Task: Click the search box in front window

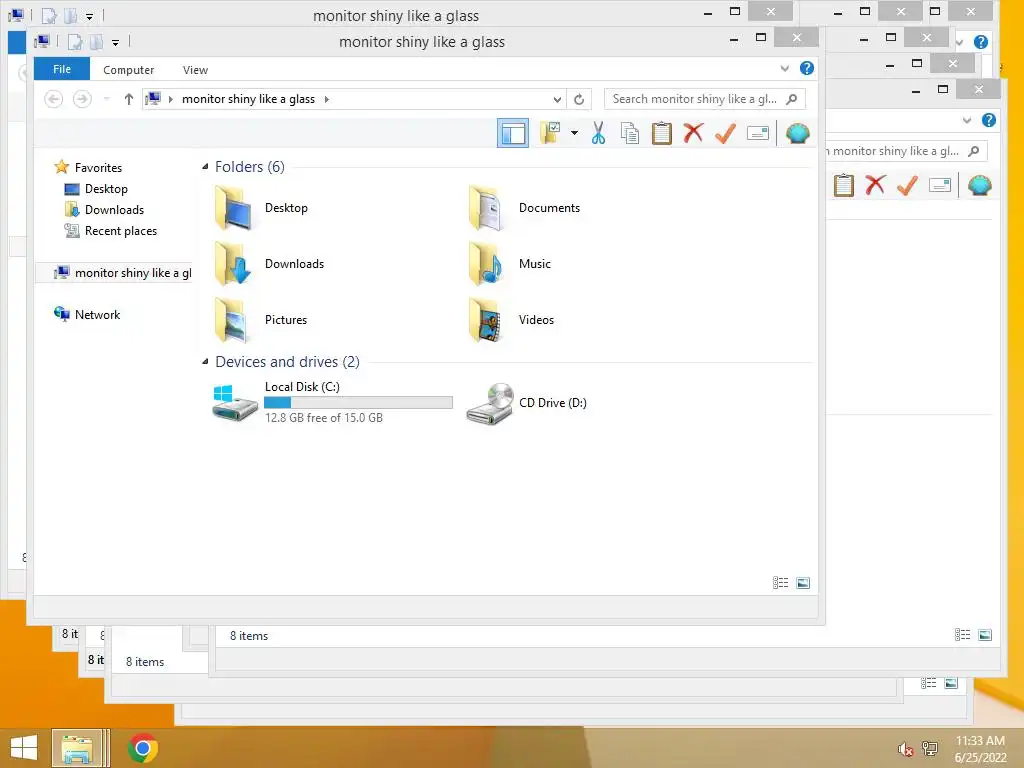Action: click(x=705, y=99)
